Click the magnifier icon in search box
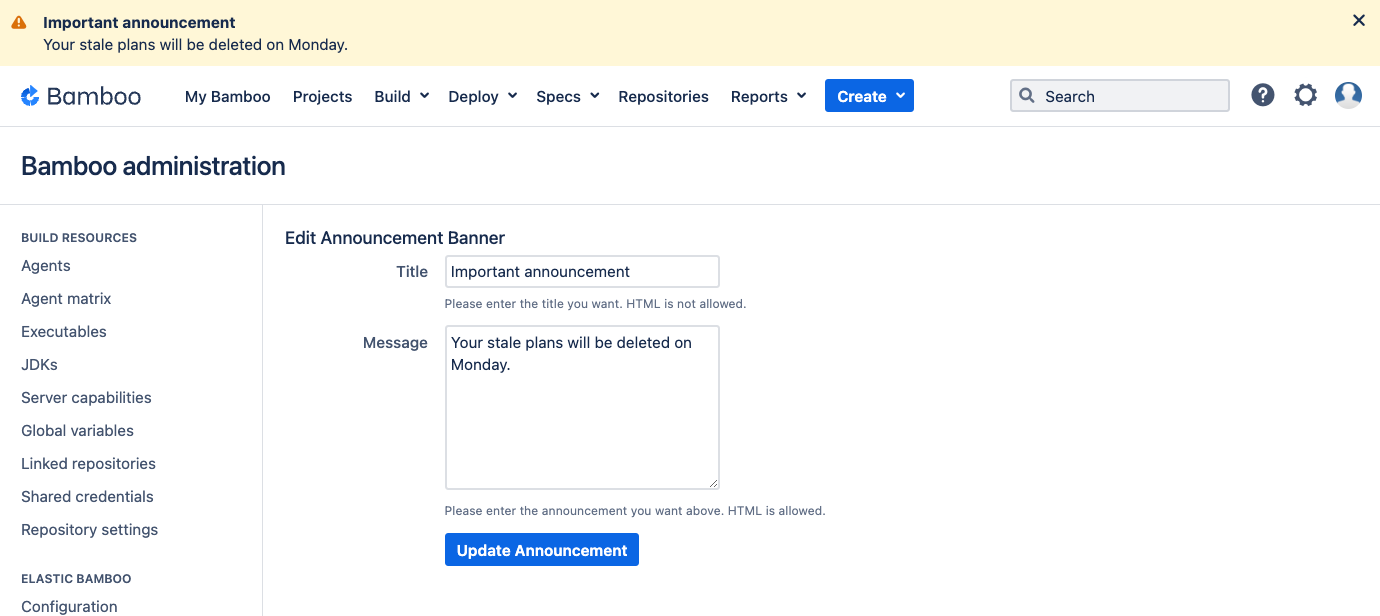The image size is (1380, 616). pyautogui.click(x=1026, y=96)
